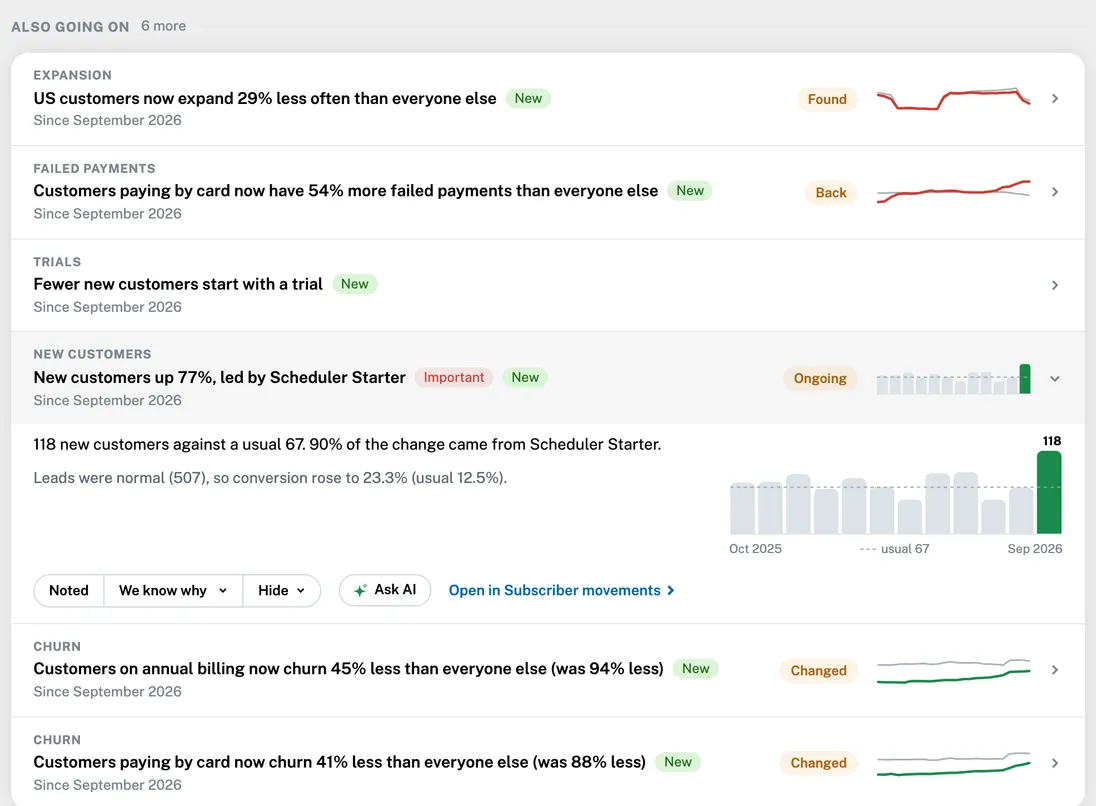Click the '6 more' text
The width and height of the screenshot is (1096, 806).
(164, 26)
